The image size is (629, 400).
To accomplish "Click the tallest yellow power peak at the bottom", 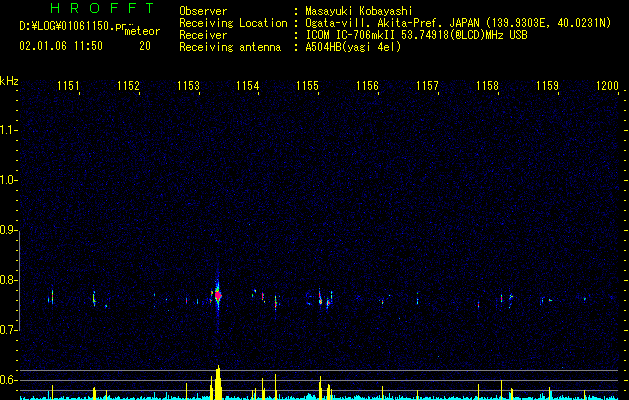I will (217, 383).
